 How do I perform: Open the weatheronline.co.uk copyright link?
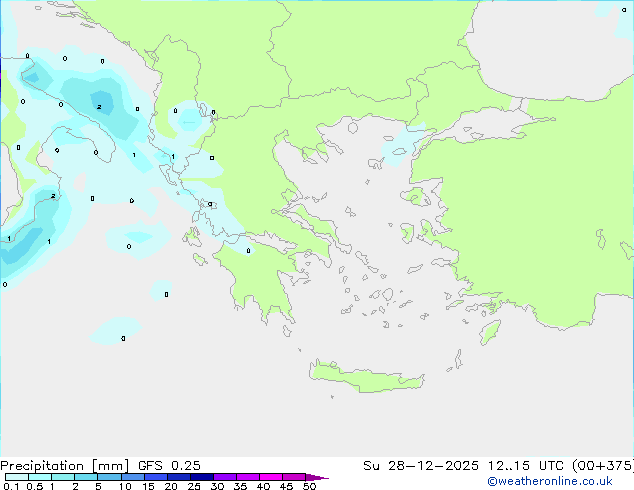tap(550, 481)
